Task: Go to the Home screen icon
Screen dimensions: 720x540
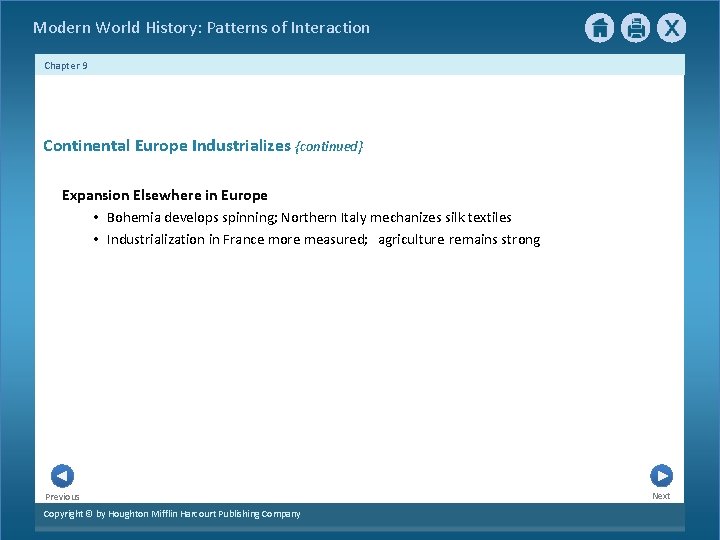Action: point(599,28)
